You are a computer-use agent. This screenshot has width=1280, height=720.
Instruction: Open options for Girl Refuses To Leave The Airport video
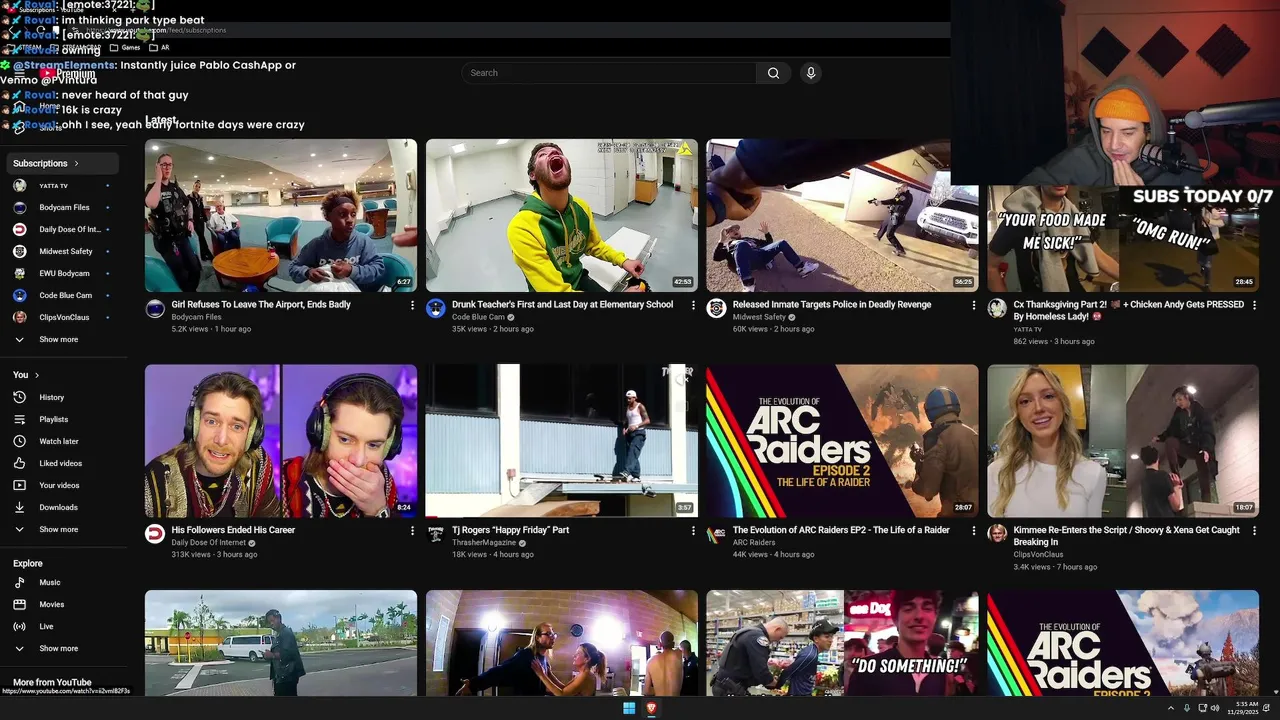412,305
